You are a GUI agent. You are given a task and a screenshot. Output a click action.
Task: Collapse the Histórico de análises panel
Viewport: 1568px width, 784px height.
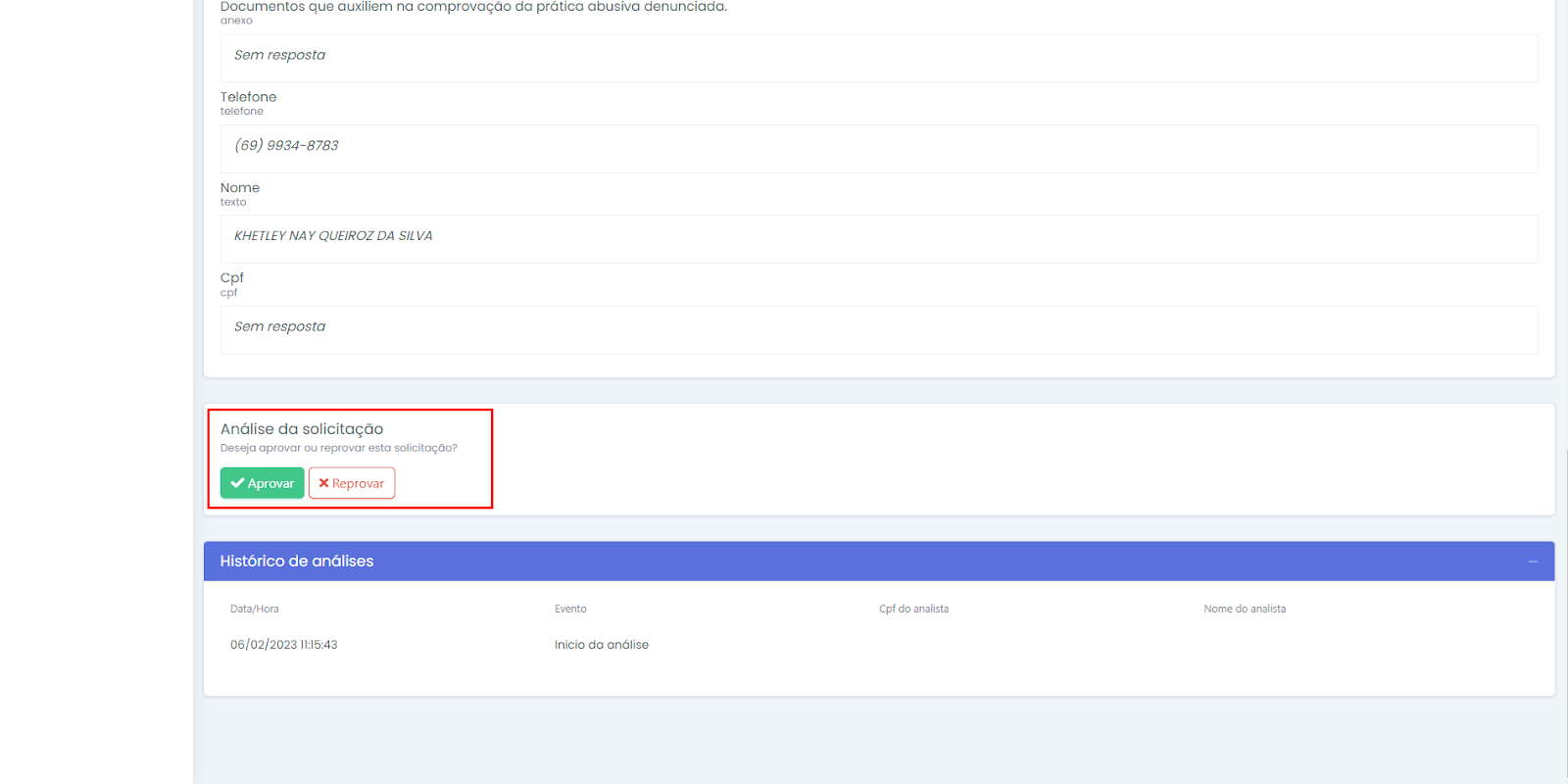click(1533, 562)
